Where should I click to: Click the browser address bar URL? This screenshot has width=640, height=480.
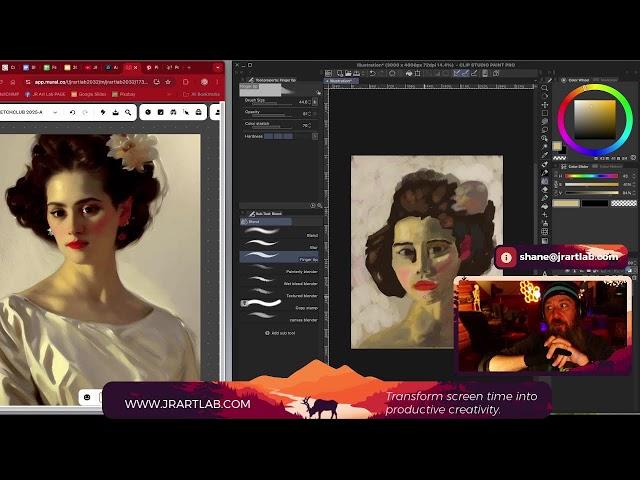click(91, 82)
